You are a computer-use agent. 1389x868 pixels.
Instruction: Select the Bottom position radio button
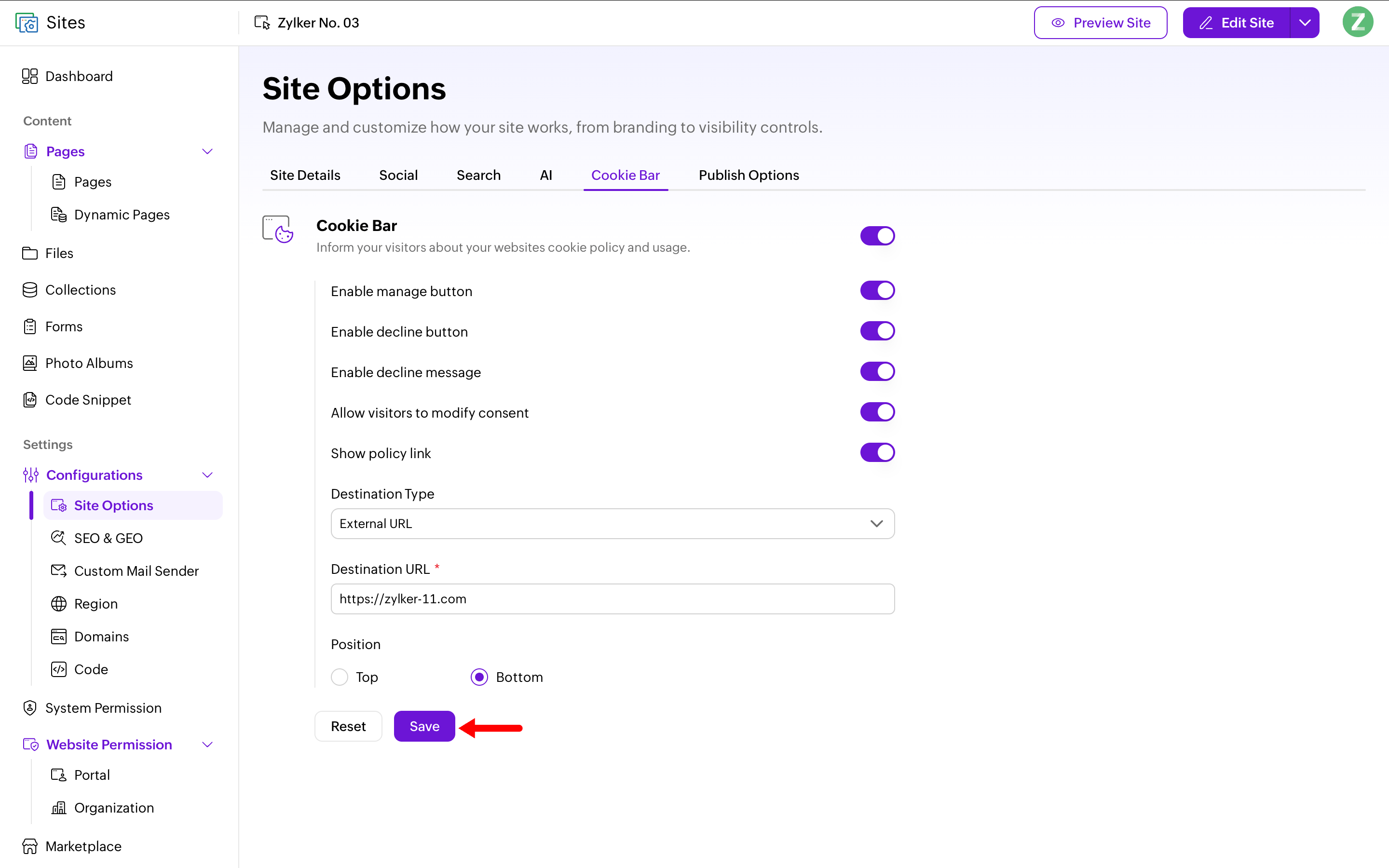point(479,678)
